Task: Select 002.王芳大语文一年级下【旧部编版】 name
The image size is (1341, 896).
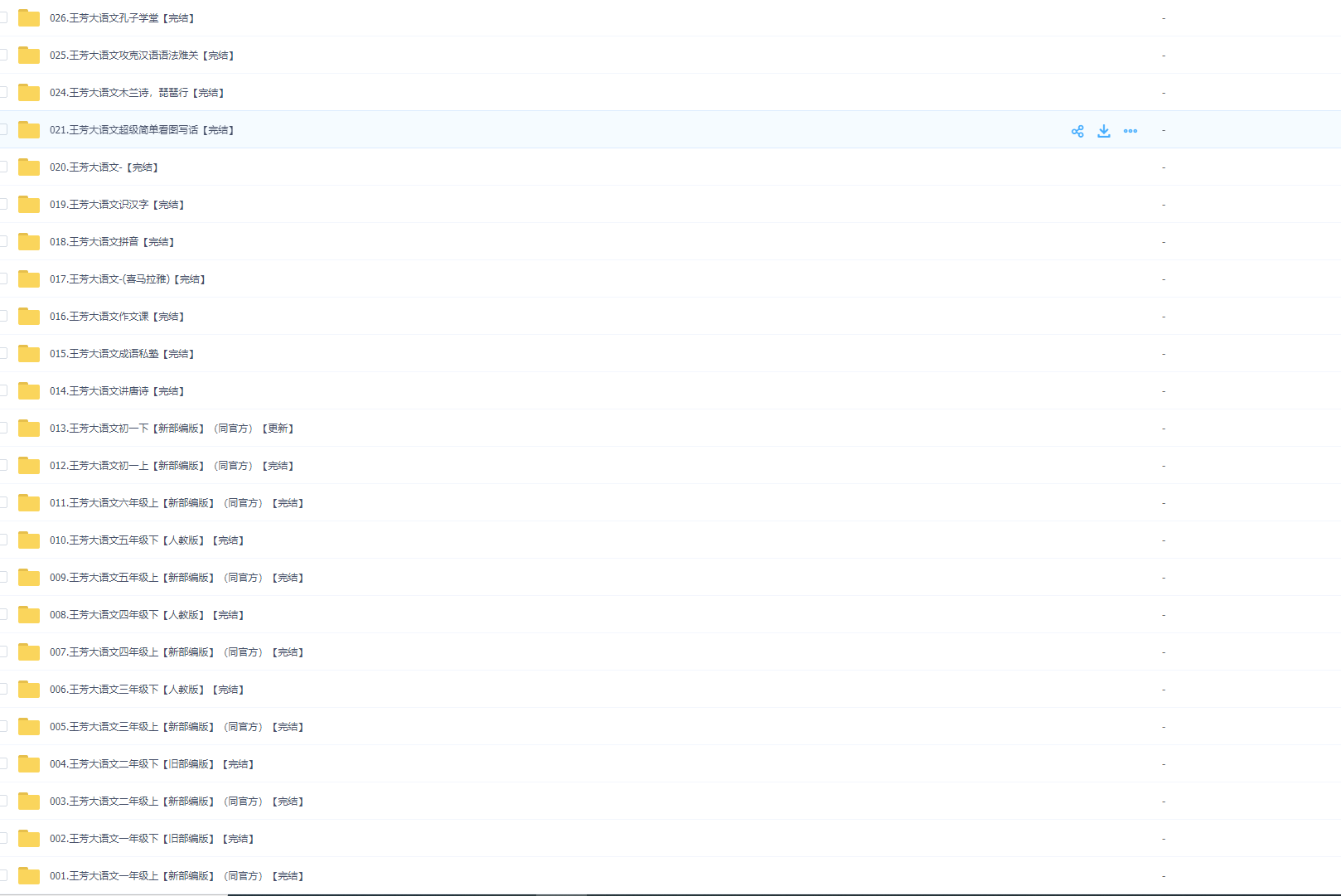Action: pos(152,838)
